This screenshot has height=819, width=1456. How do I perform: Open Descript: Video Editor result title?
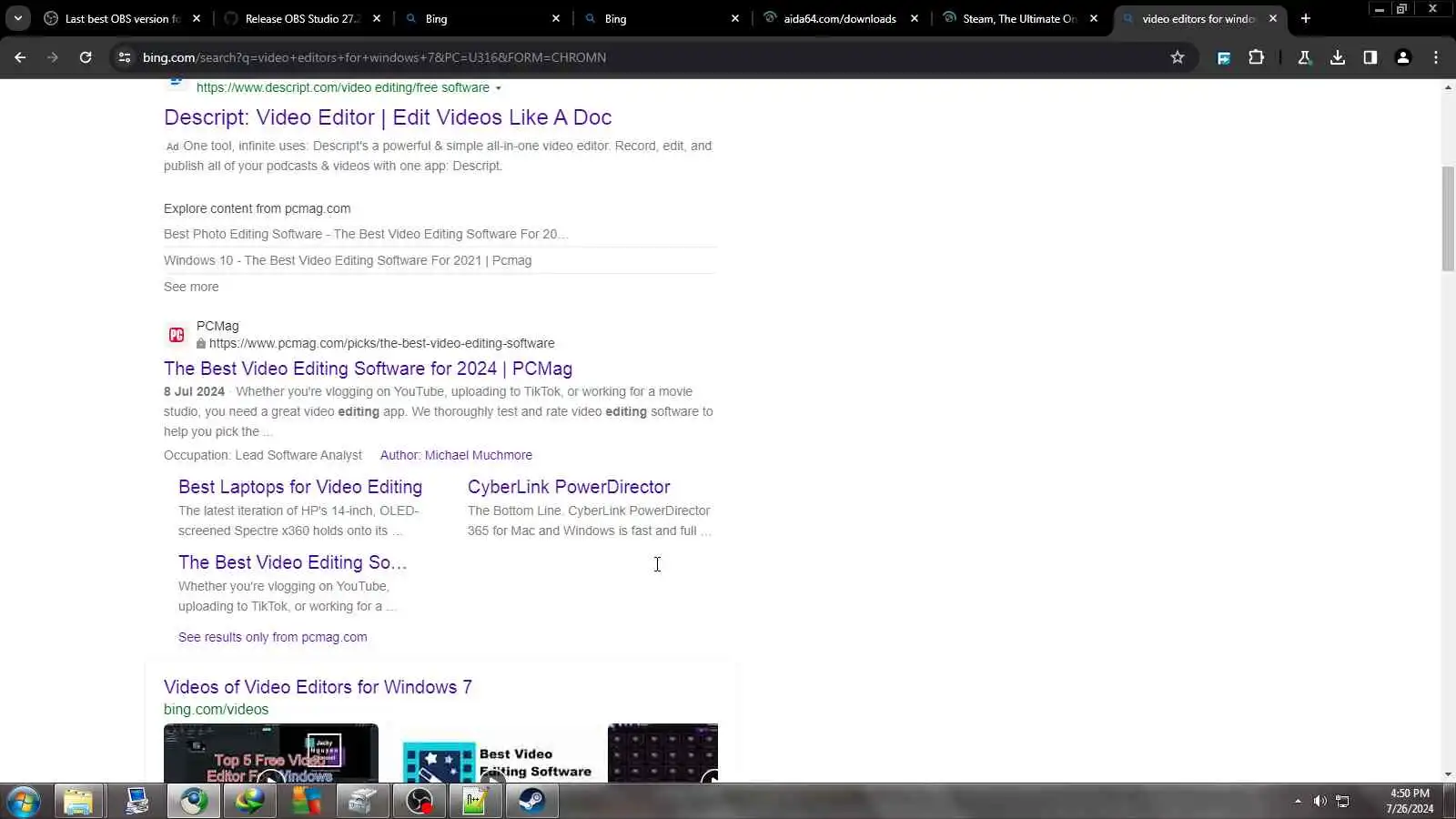click(388, 117)
